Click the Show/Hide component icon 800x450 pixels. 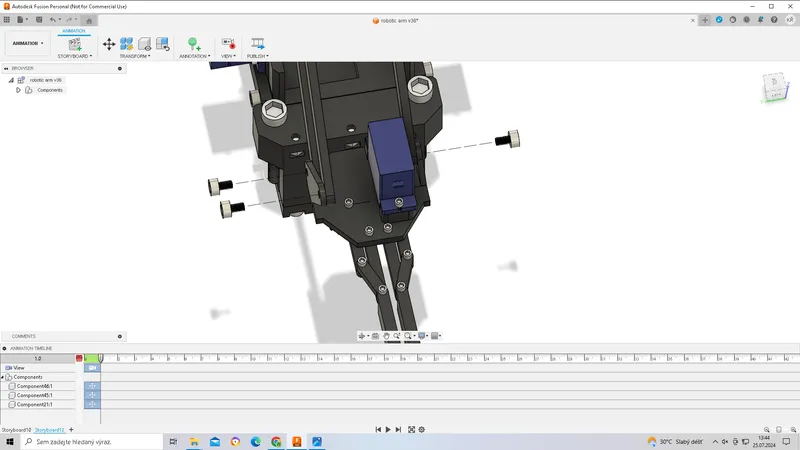point(144,44)
